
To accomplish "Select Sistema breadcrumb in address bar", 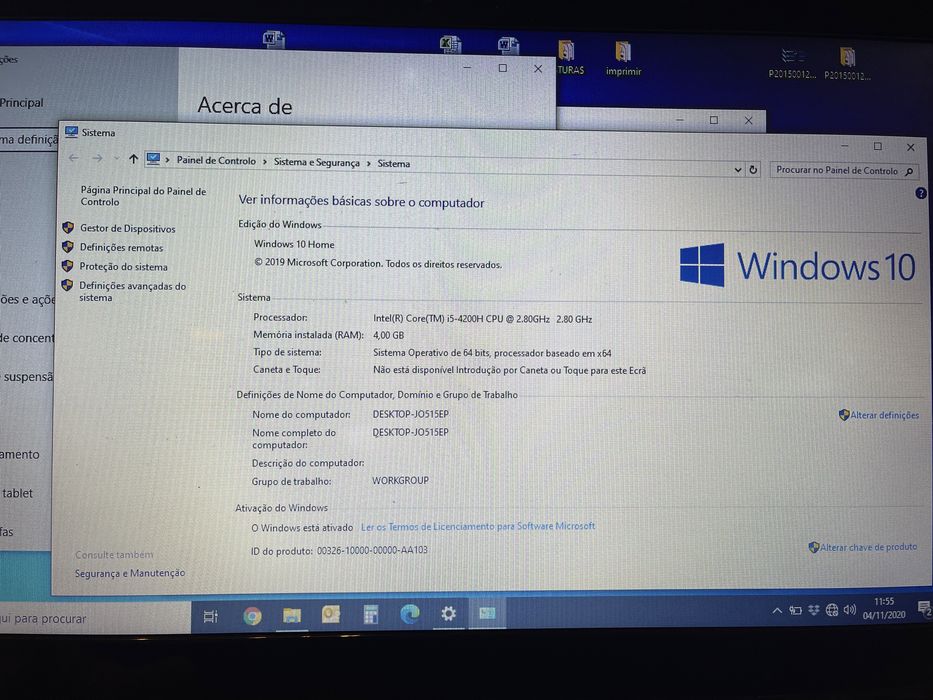I will (x=393, y=164).
